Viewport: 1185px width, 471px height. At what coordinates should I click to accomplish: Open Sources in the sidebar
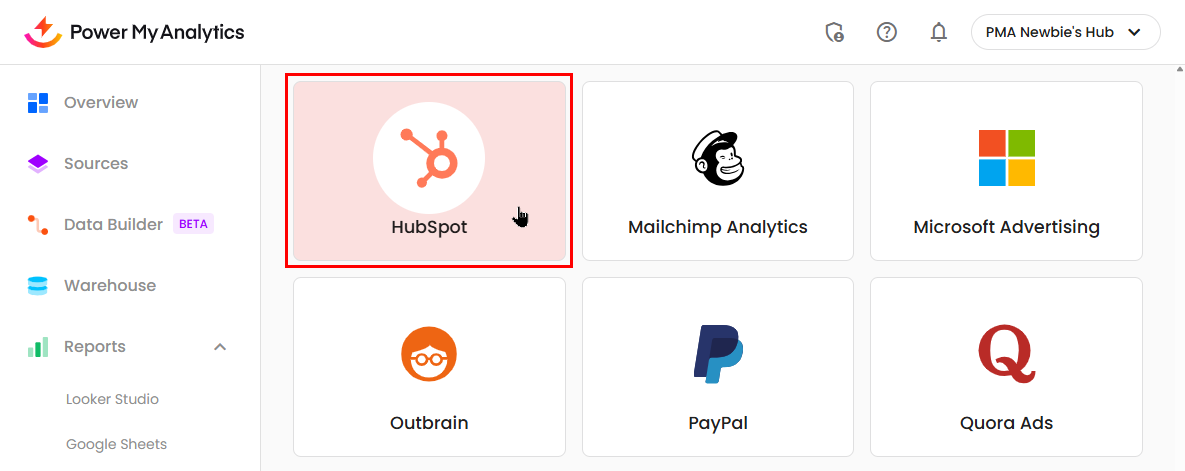pyautogui.click(x=95, y=163)
